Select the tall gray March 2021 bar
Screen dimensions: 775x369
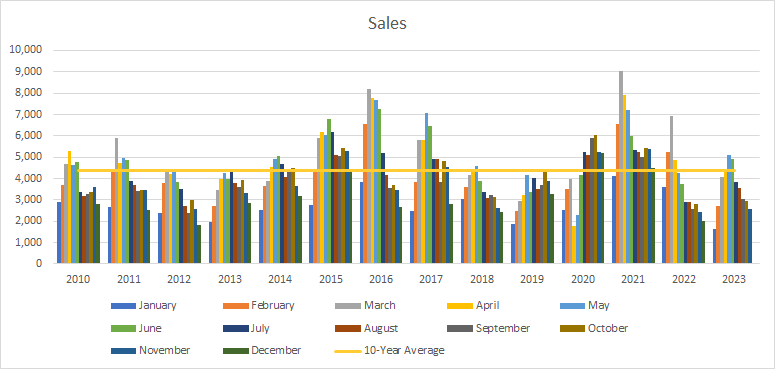[621, 167]
